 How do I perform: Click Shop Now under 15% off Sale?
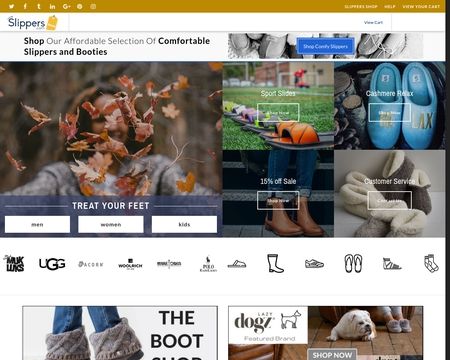[278, 201]
